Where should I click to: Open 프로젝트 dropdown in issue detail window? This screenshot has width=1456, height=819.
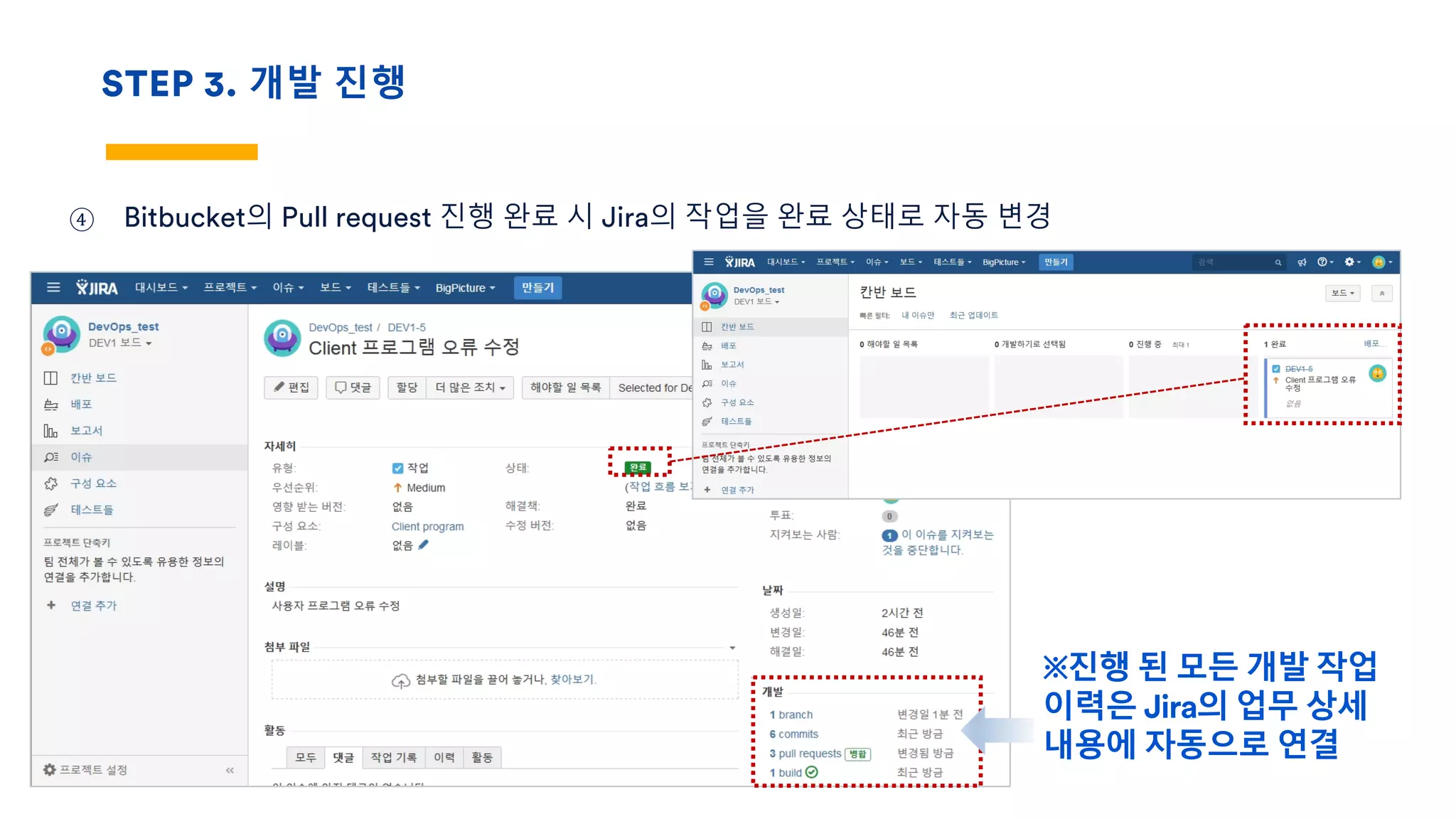tap(230, 287)
